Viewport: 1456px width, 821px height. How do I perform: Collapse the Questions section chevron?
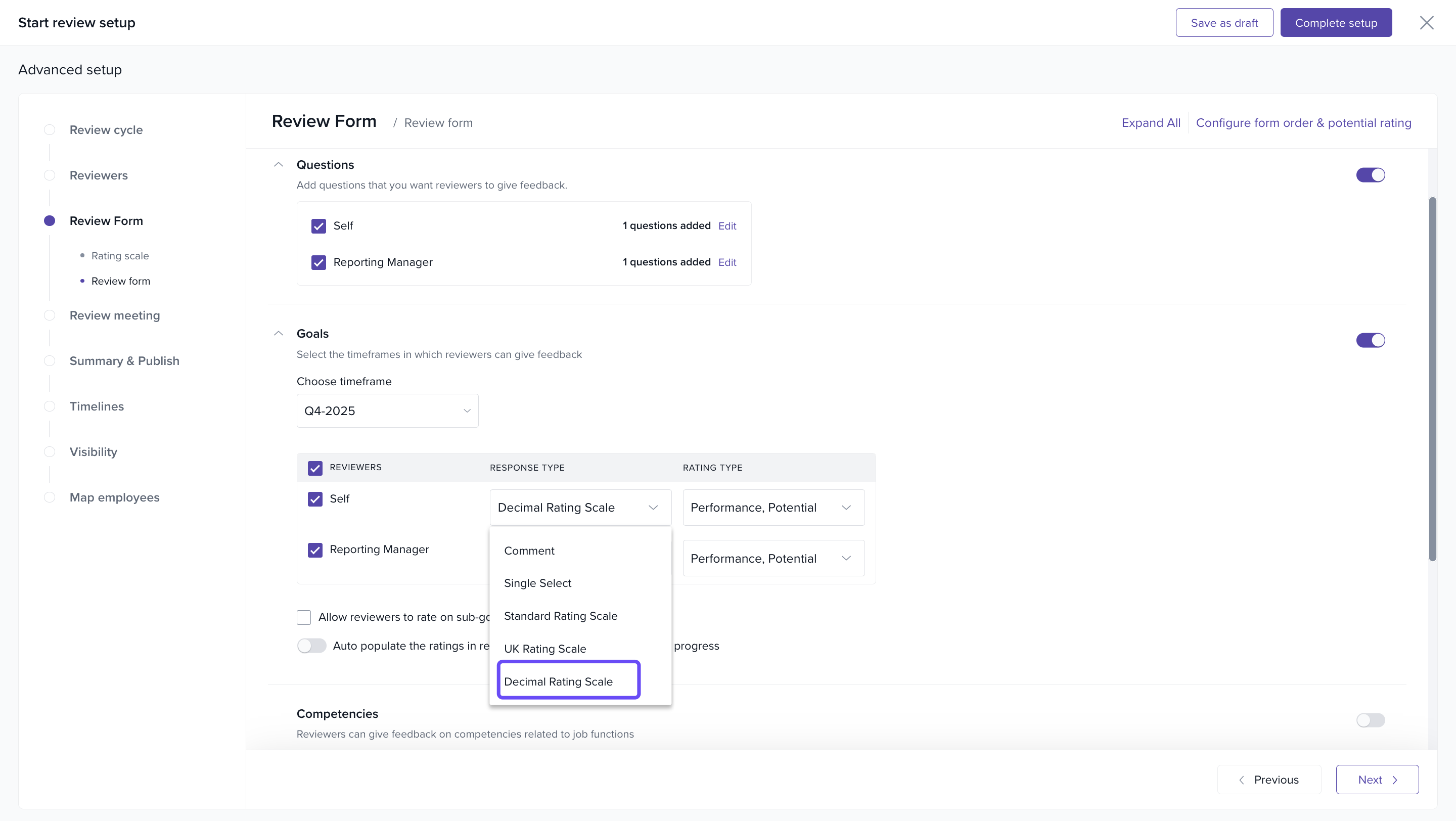(278, 164)
